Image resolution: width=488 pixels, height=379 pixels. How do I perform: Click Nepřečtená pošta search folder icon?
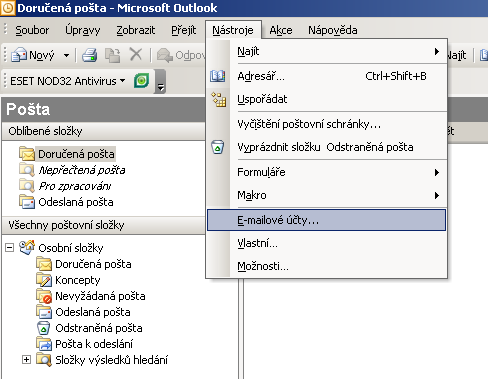point(27,170)
